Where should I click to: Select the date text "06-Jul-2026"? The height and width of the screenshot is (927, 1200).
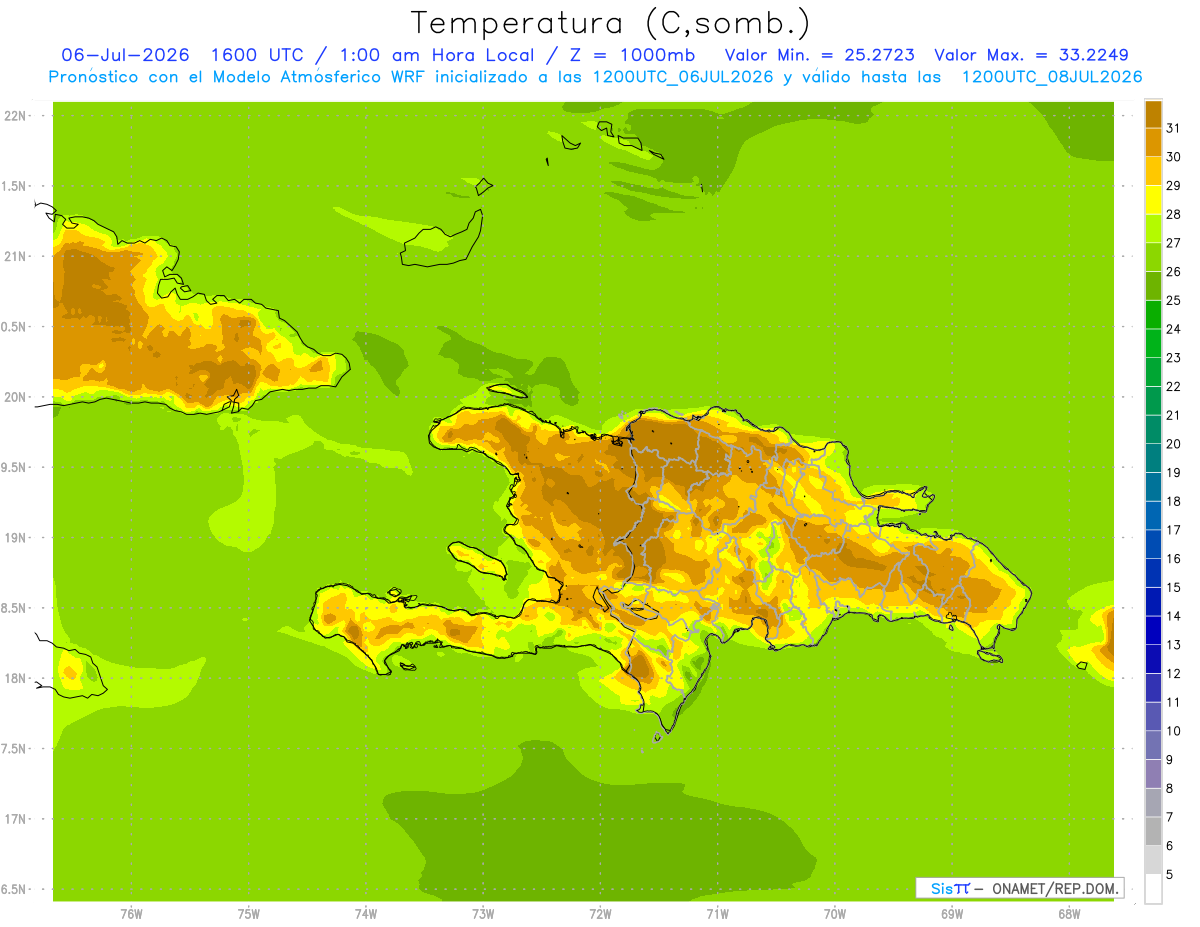point(125,55)
